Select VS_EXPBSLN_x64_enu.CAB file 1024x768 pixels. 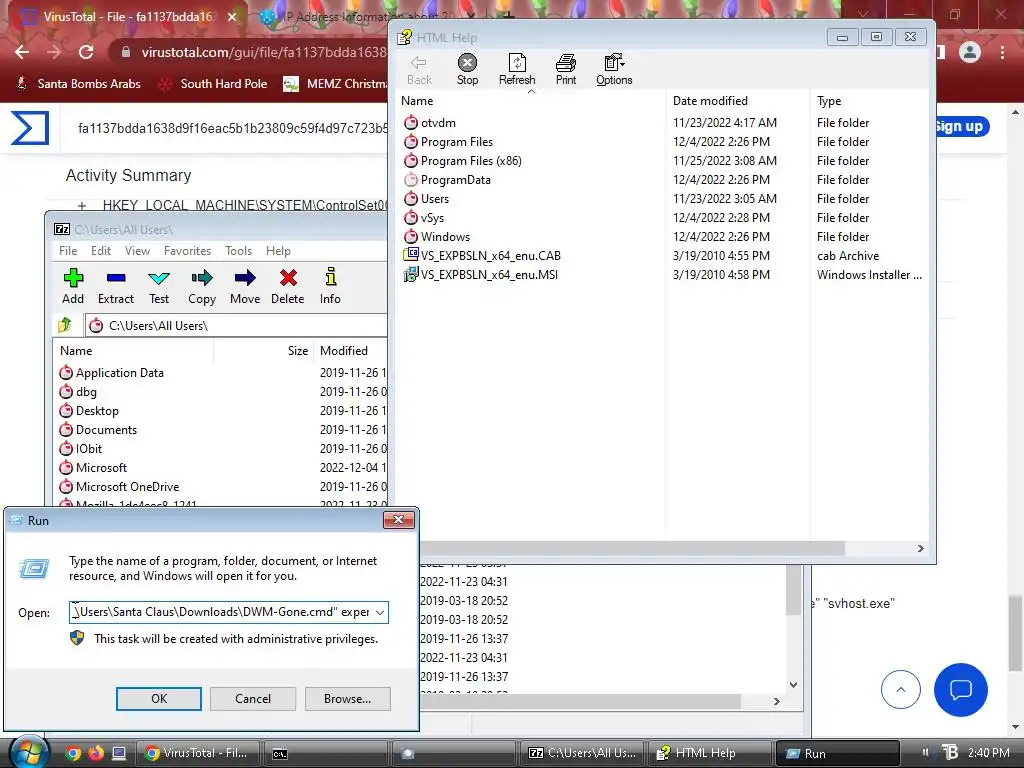tap(482, 255)
